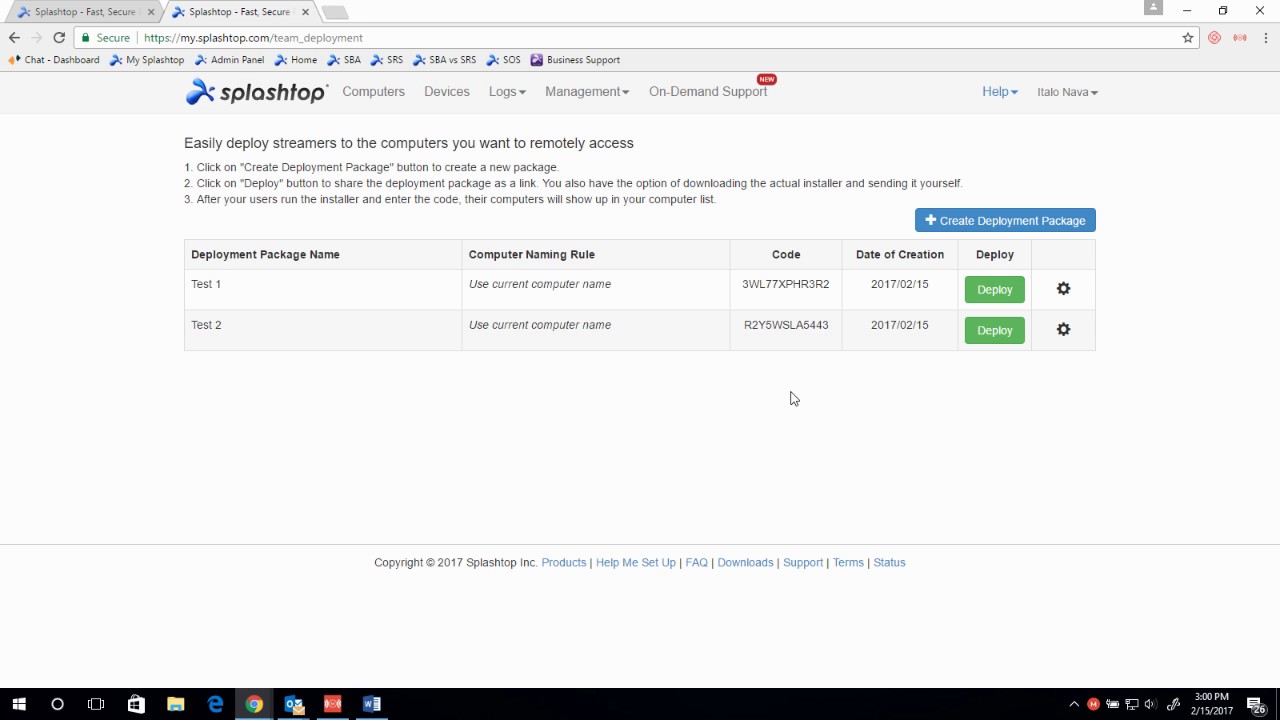
Task: Open Chrome menu with three dots
Action: (x=1264, y=38)
